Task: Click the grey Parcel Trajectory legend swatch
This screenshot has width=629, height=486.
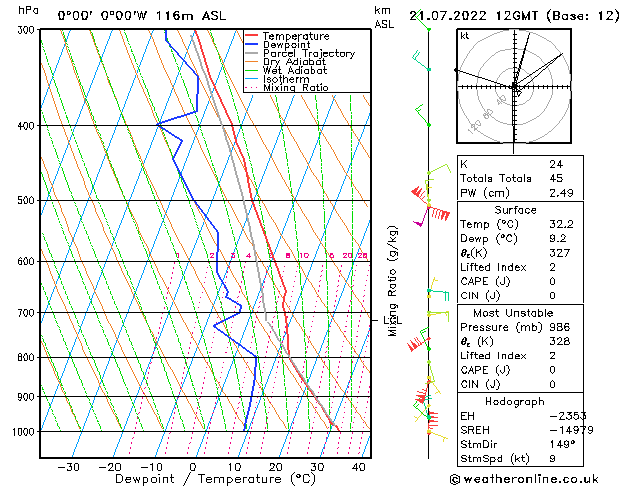Action: point(252,53)
